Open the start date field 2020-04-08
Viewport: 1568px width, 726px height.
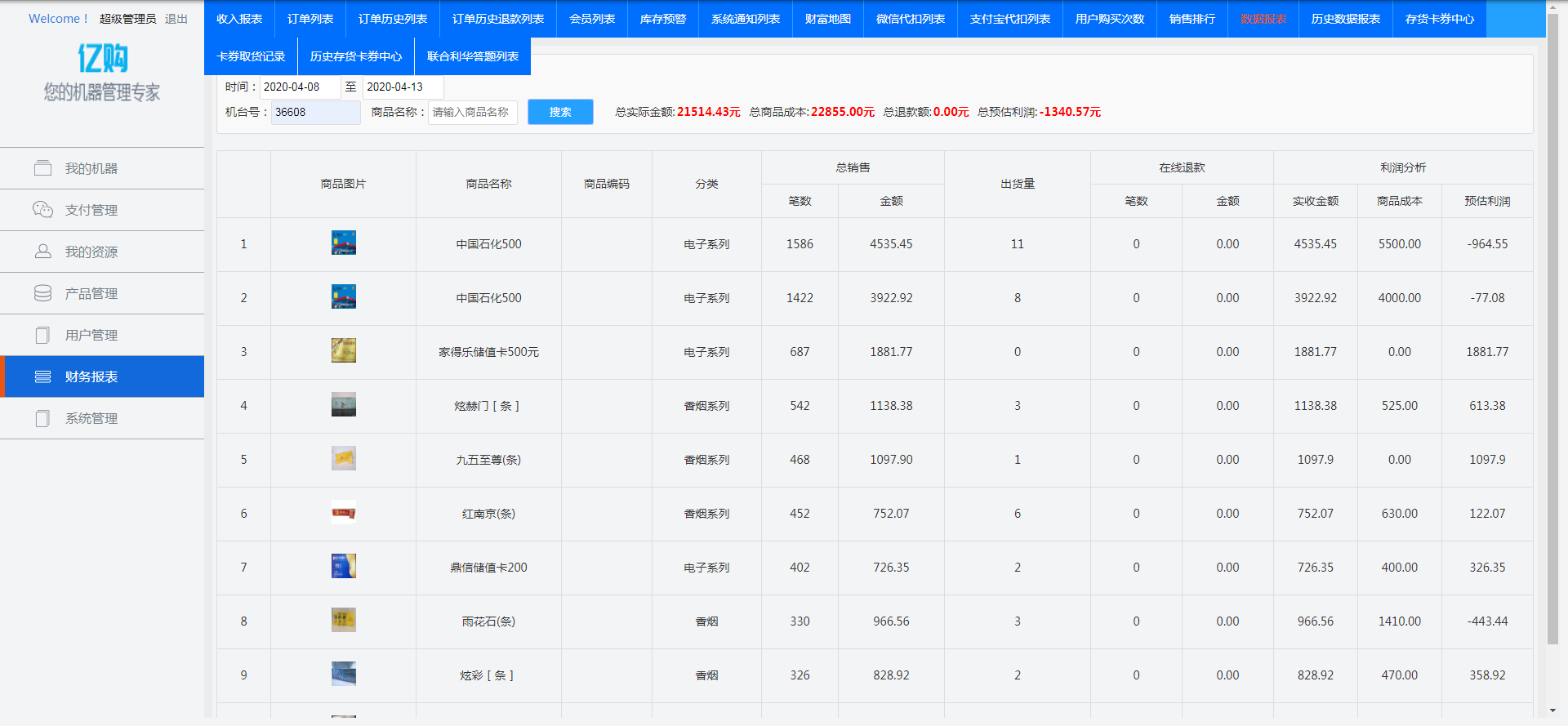pos(299,87)
